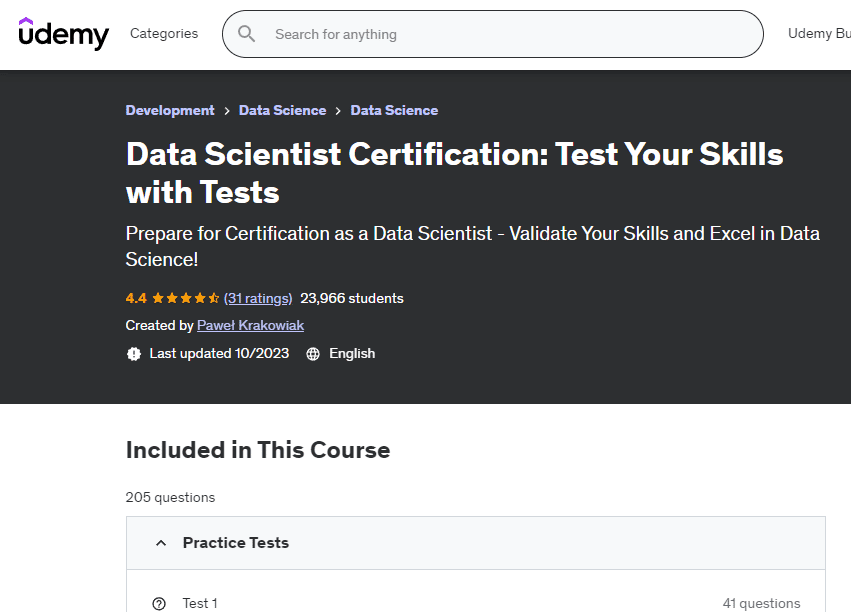View the 31 ratings link
Viewport: 851px width, 612px height.
click(258, 298)
